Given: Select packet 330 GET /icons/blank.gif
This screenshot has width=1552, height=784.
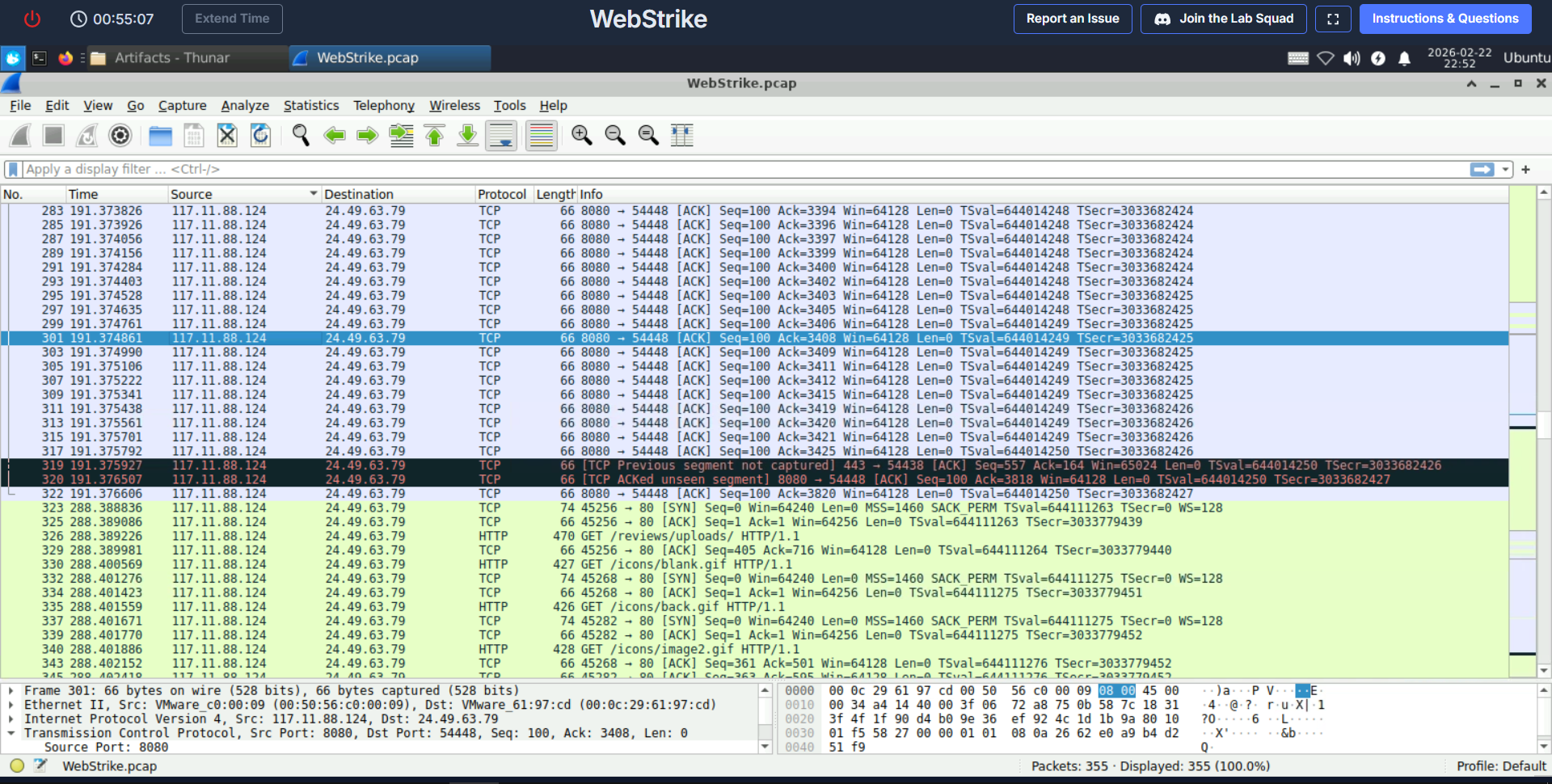Looking at the screenshot, I should coord(754,564).
